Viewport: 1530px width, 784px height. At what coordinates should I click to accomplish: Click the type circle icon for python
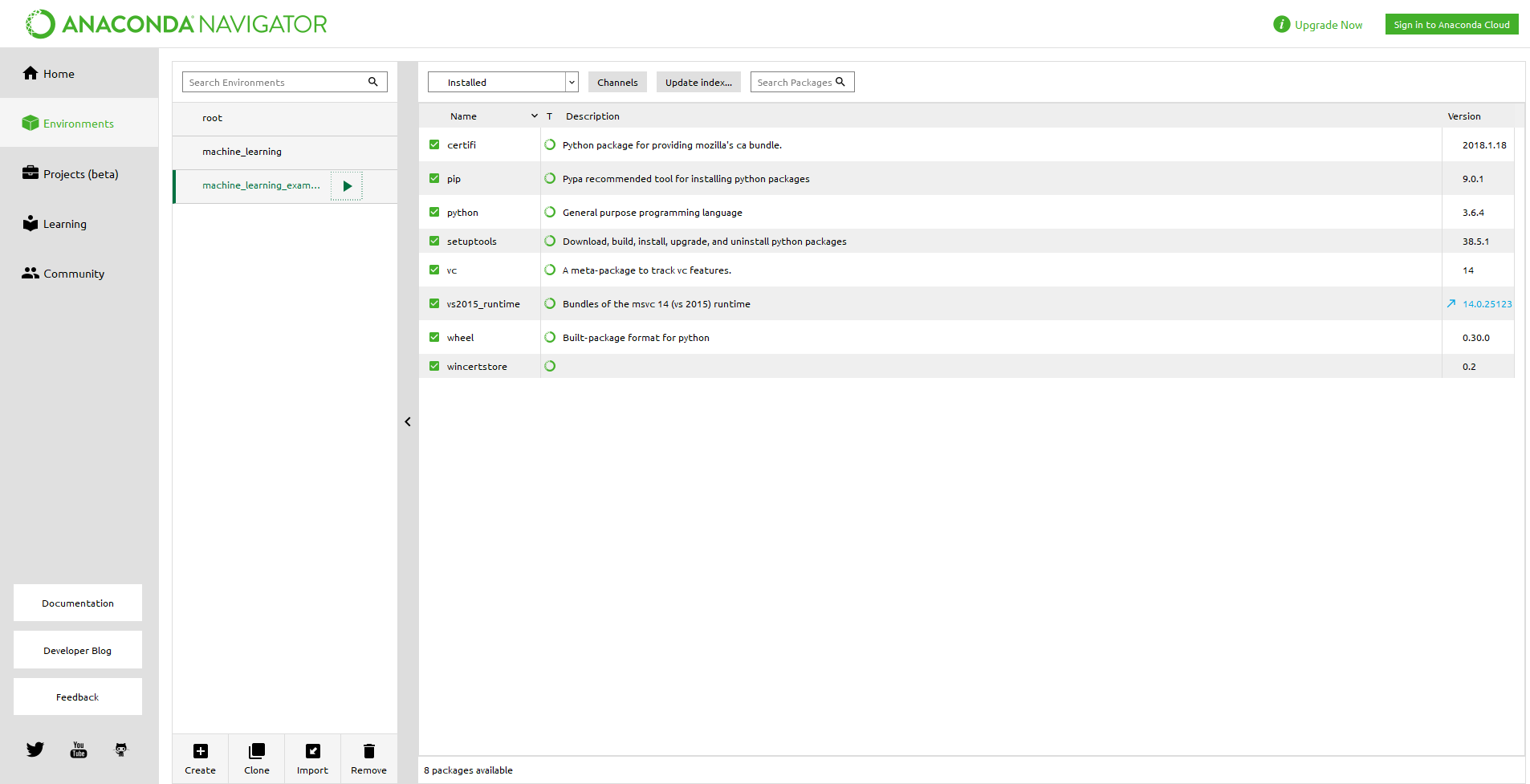(550, 213)
